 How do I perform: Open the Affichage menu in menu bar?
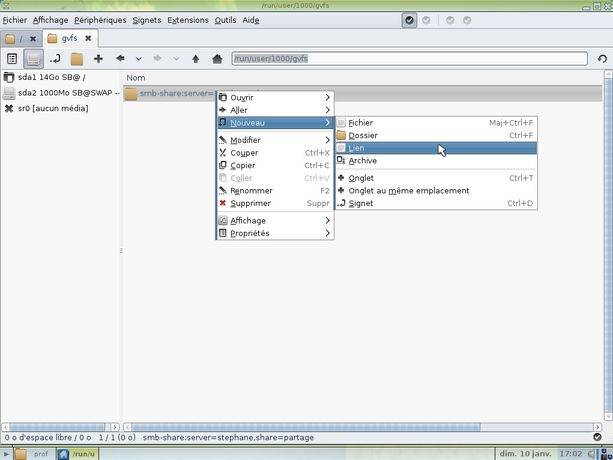pos(50,20)
